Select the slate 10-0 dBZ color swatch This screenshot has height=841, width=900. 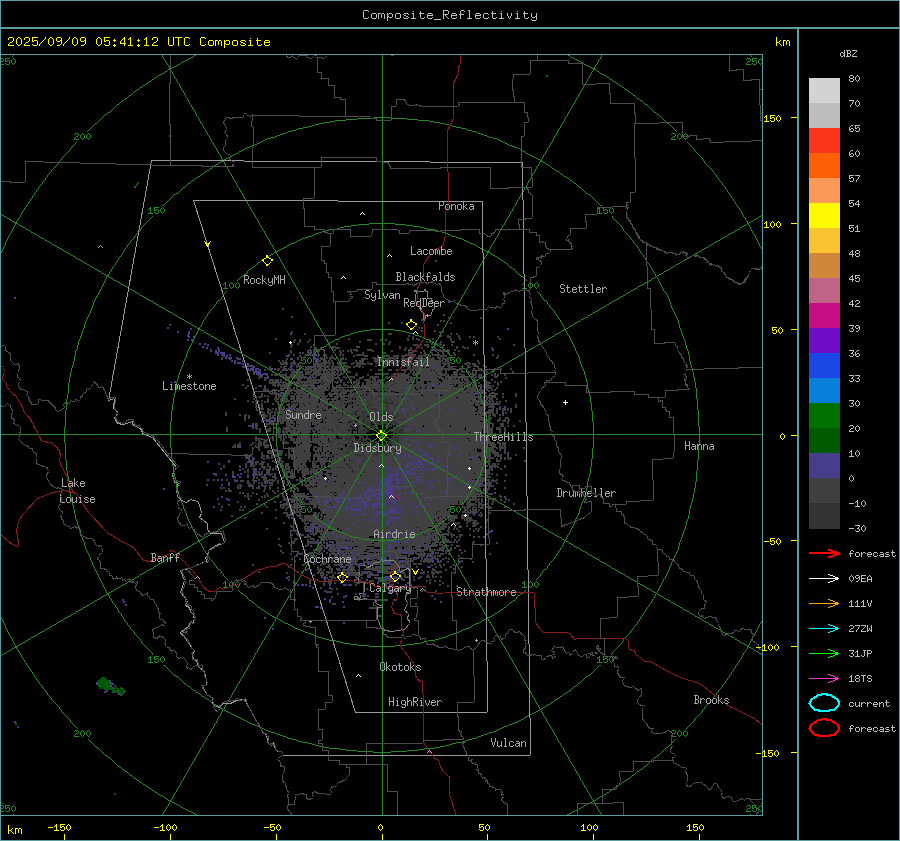[x=824, y=466]
